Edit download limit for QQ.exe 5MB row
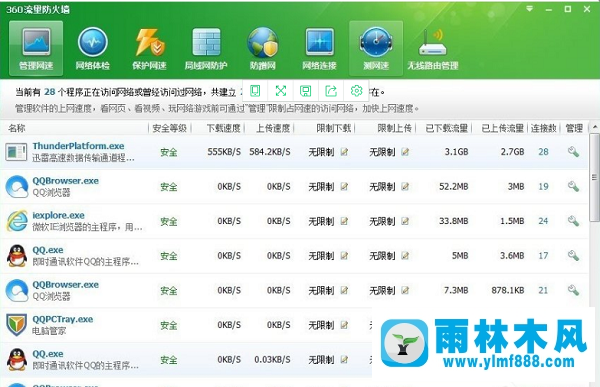Image resolution: width=600 pixels, height=387 pixels. click(x=344, y=255)
